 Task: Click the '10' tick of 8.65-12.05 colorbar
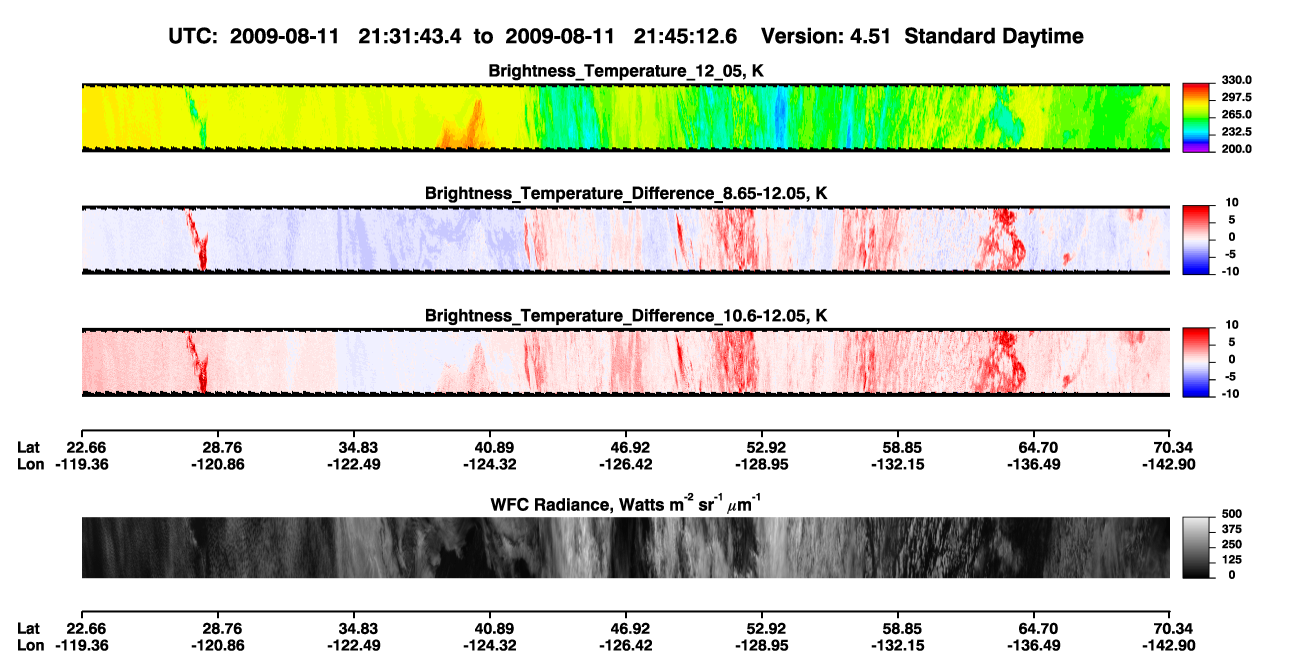click(x=1233, y=203)
